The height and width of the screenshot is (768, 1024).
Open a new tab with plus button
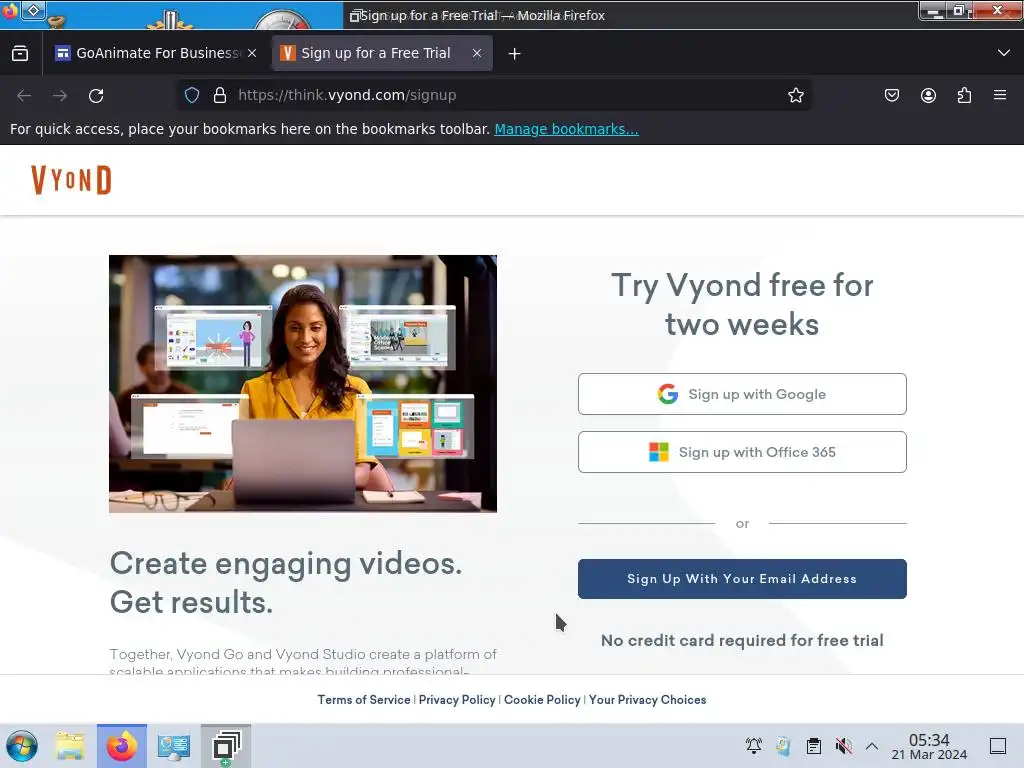[x=515, y=54]
